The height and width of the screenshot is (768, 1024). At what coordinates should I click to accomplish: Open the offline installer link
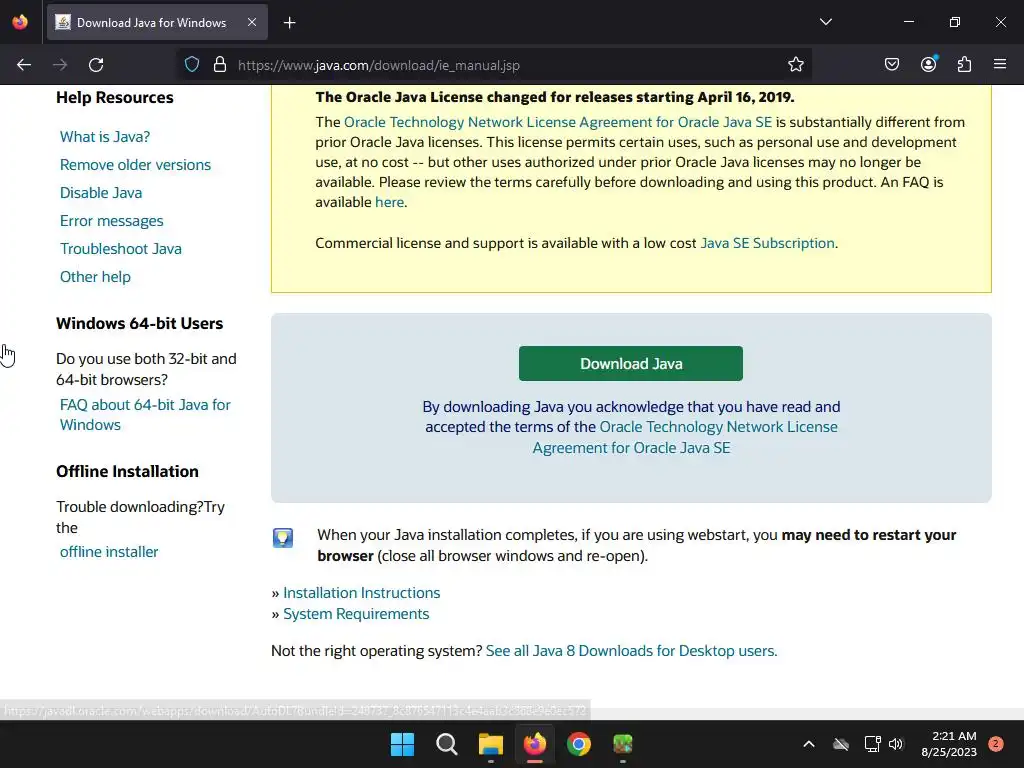[109, 552]
